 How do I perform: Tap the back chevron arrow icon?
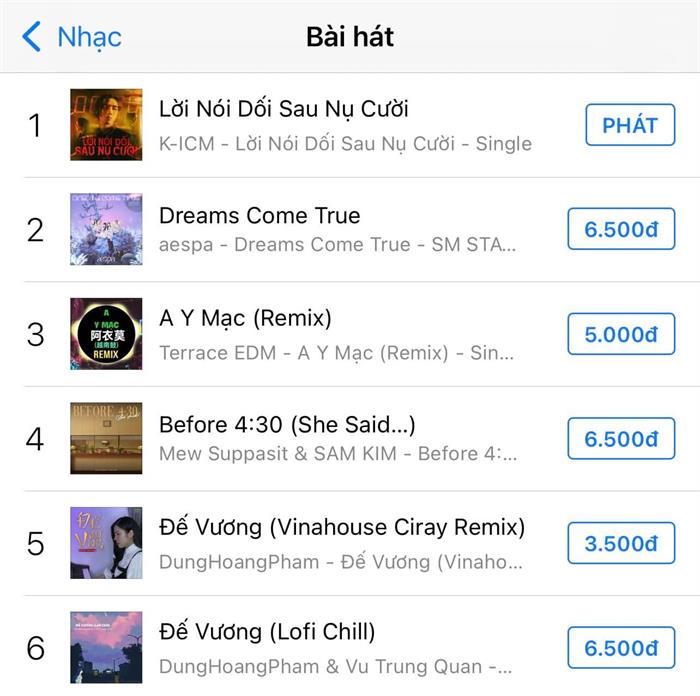[x=32, y=37]
